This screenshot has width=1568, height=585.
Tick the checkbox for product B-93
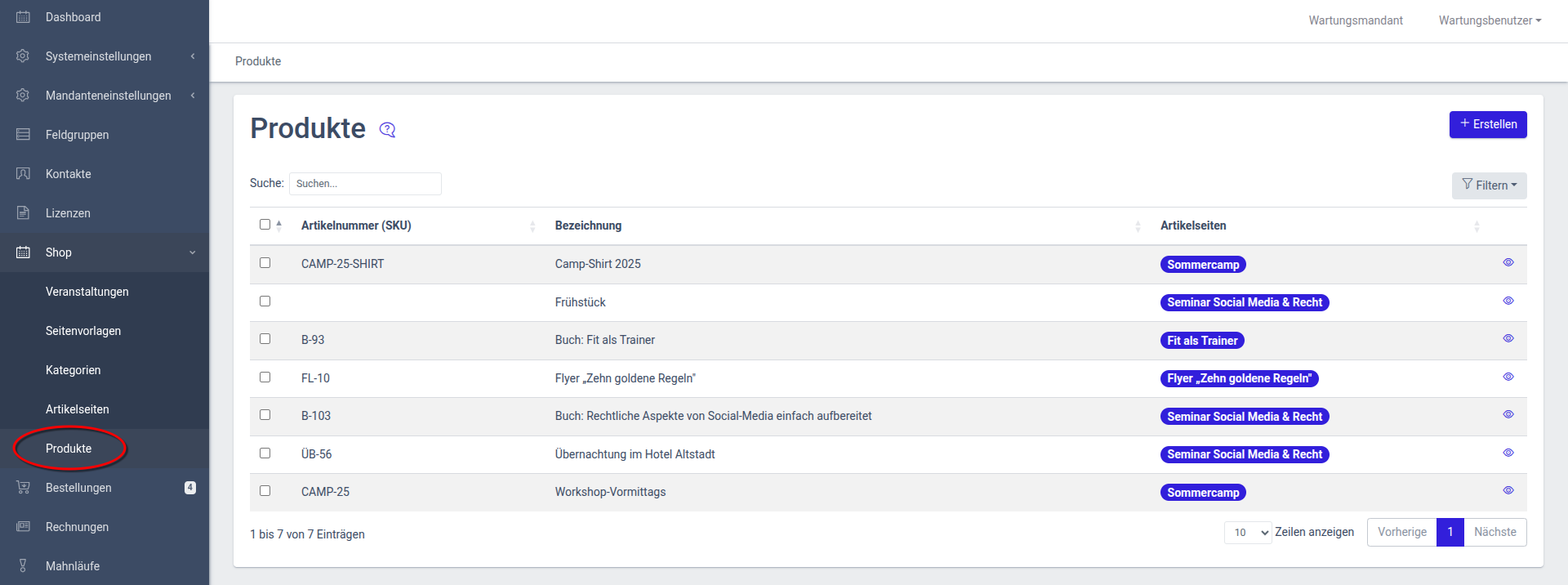pos(265,339)
